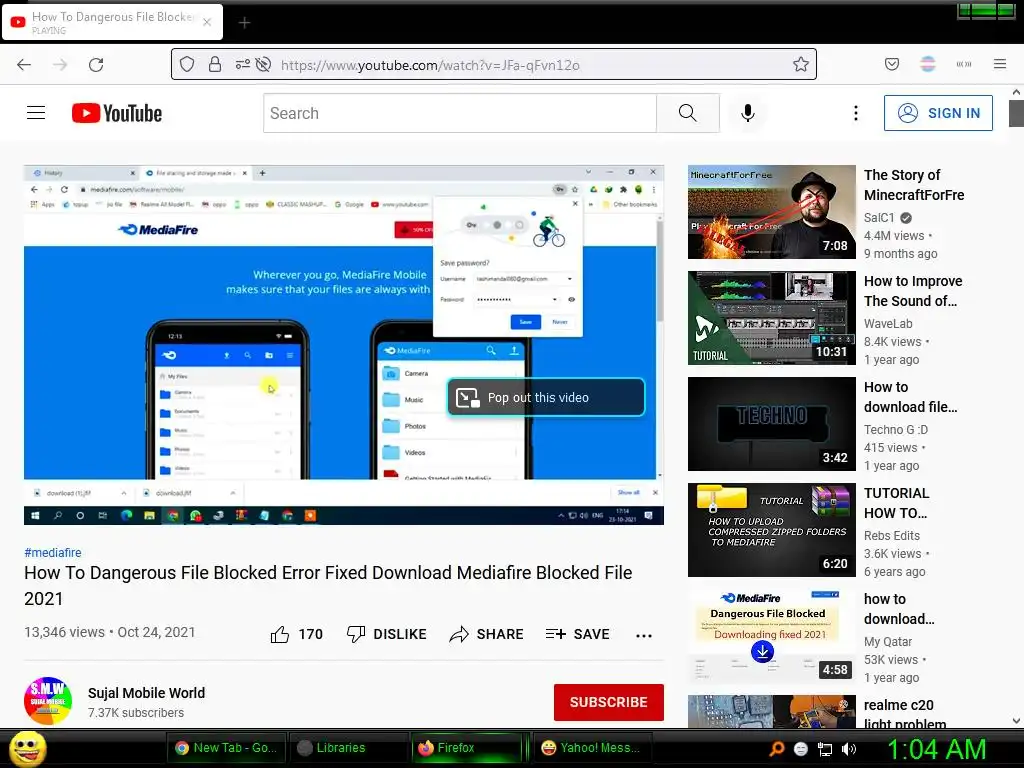The height and width of the screenshot is (768, 1024).
Task: Open the TUTORIAL zipped folders 6:20 thumbnail
Action: pos(771,530)
